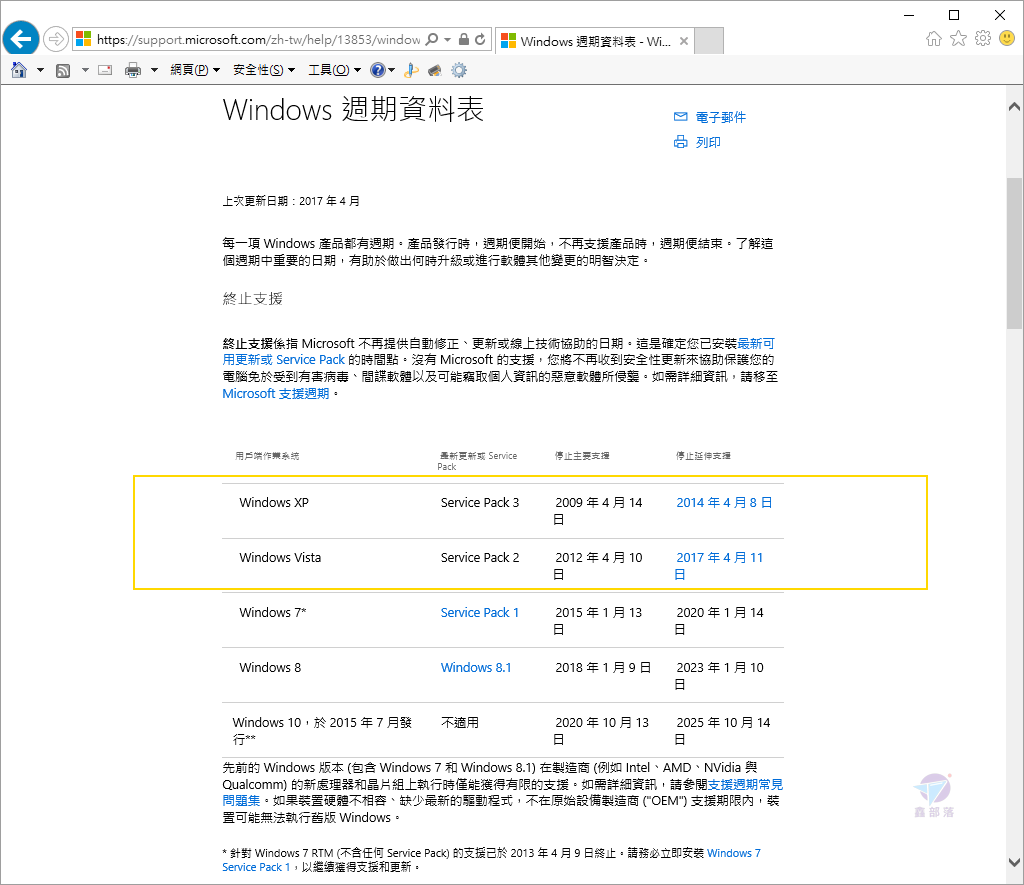The image size is (1024, 885).
Task: Expand the Print dropdown arrow
Action: [x=154, y=70]
